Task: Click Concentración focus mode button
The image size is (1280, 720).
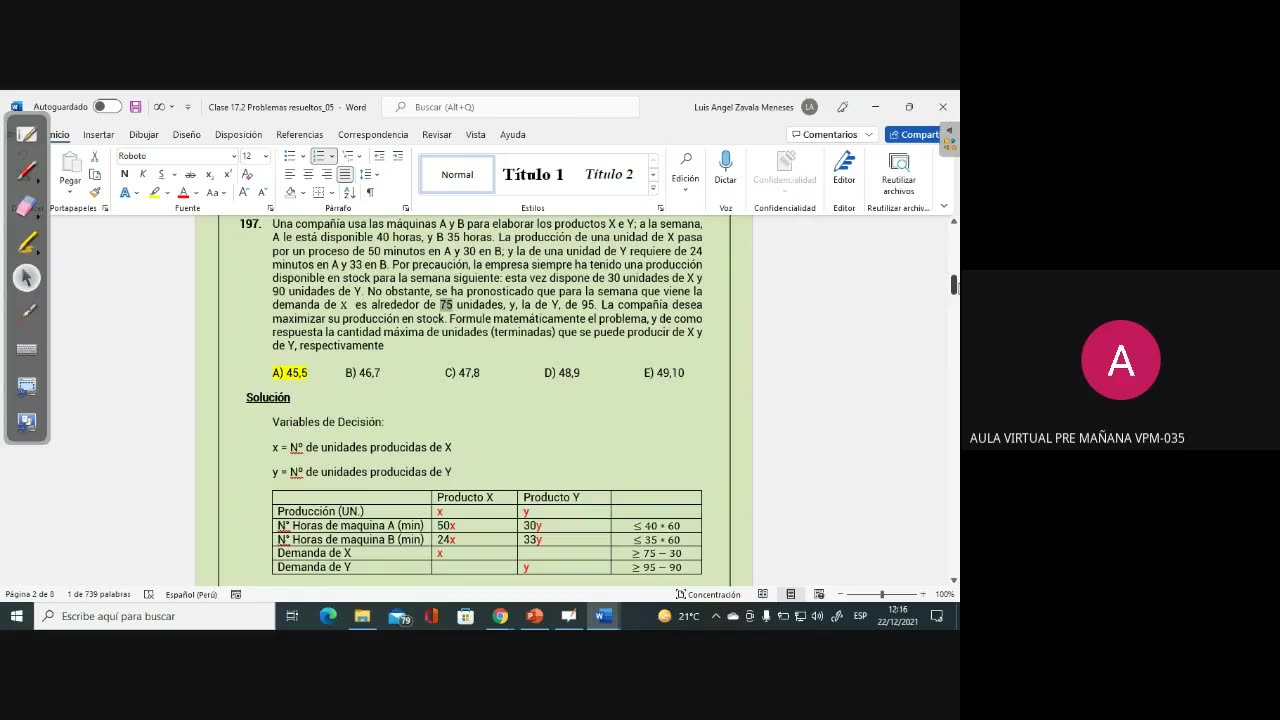Action: [x=708, y=594]
